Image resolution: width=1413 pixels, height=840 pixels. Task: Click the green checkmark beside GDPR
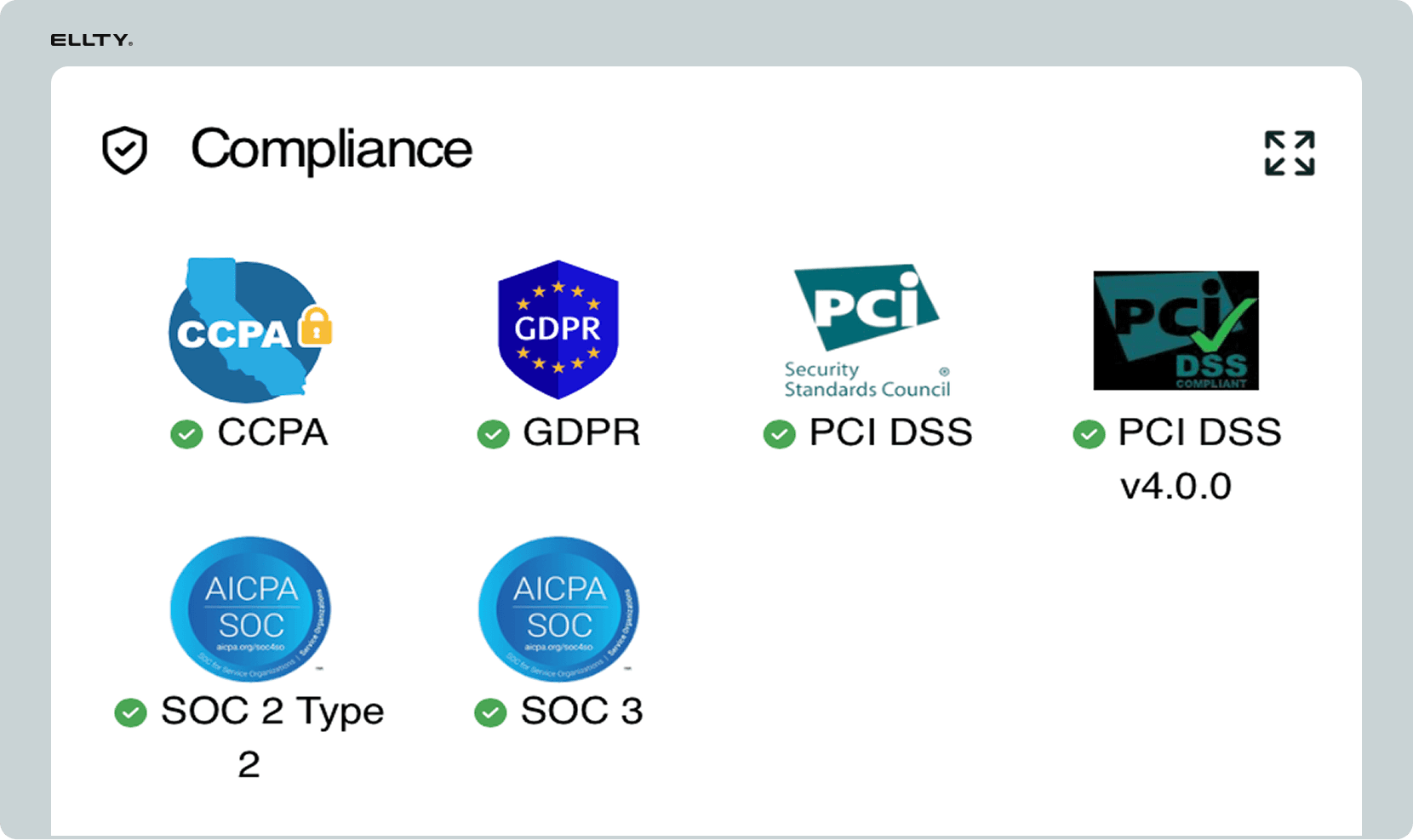click(x=493, y=434)
